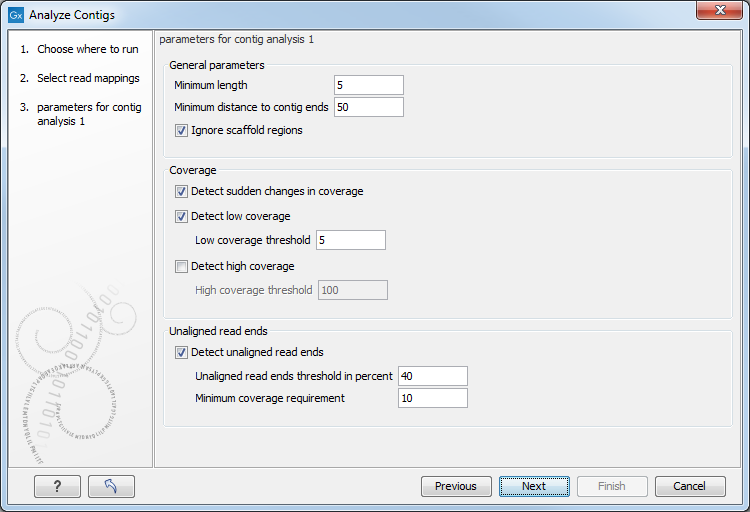Viewport: 750px width, 512px height.
Task: Cancel the contig analysis wizard
Action: click(690, 486)
